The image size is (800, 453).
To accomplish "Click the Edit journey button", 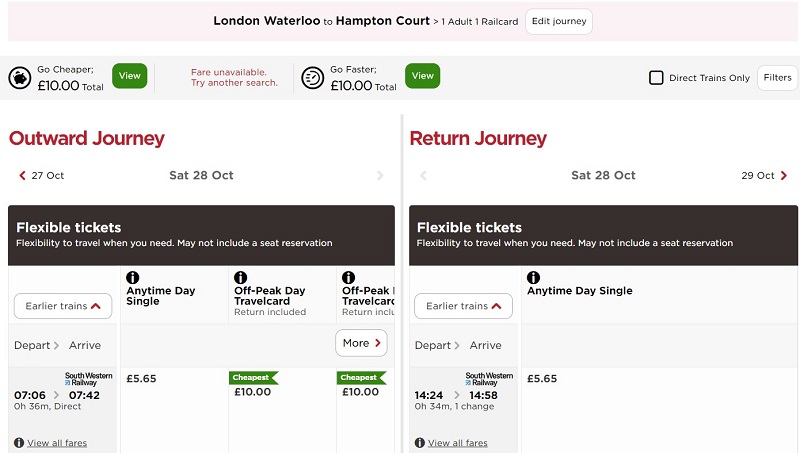I will pyautogui.click(x=559, y=21).
